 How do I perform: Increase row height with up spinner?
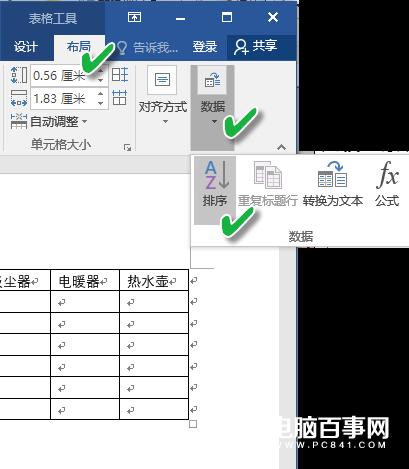101,71
